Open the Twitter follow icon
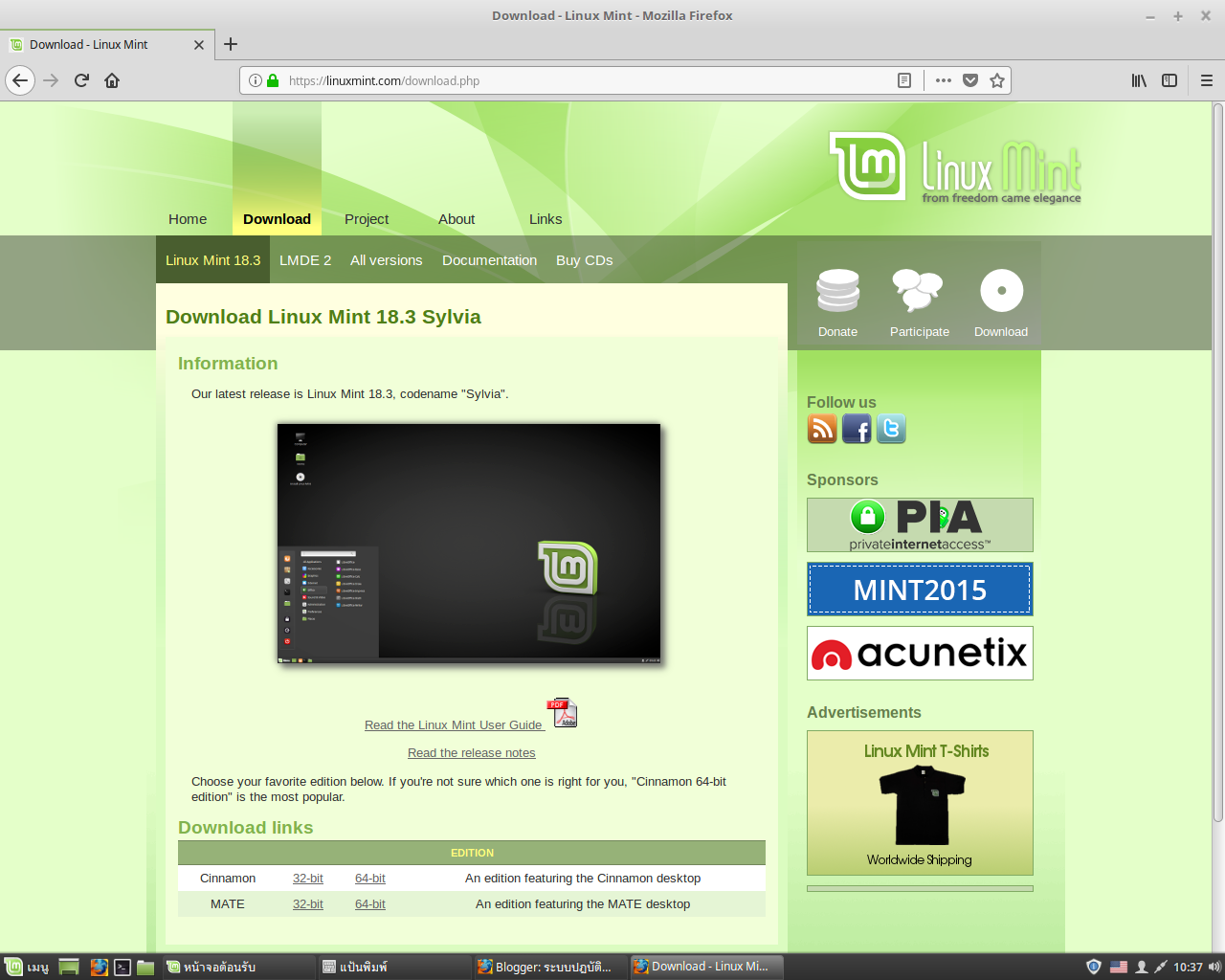Image resolution: width=1225 pixels, height=980 pixels. click(x=891, y=429)
